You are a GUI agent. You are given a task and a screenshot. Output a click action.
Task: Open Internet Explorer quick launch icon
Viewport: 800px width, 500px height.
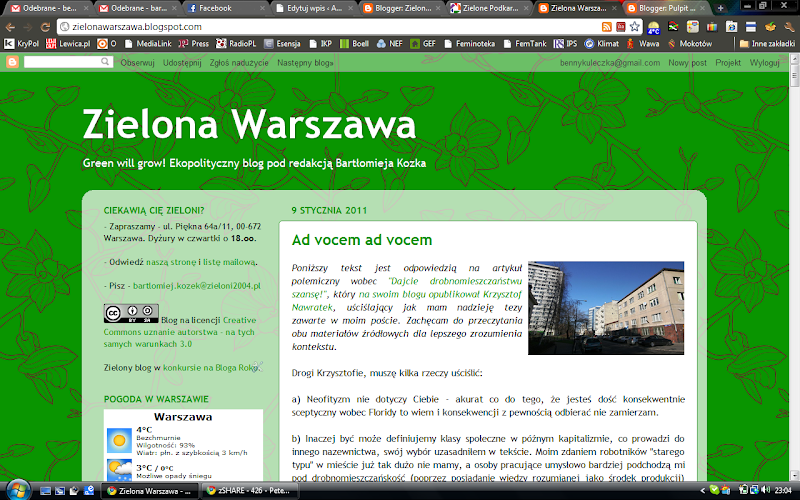(x=88, y=491)
